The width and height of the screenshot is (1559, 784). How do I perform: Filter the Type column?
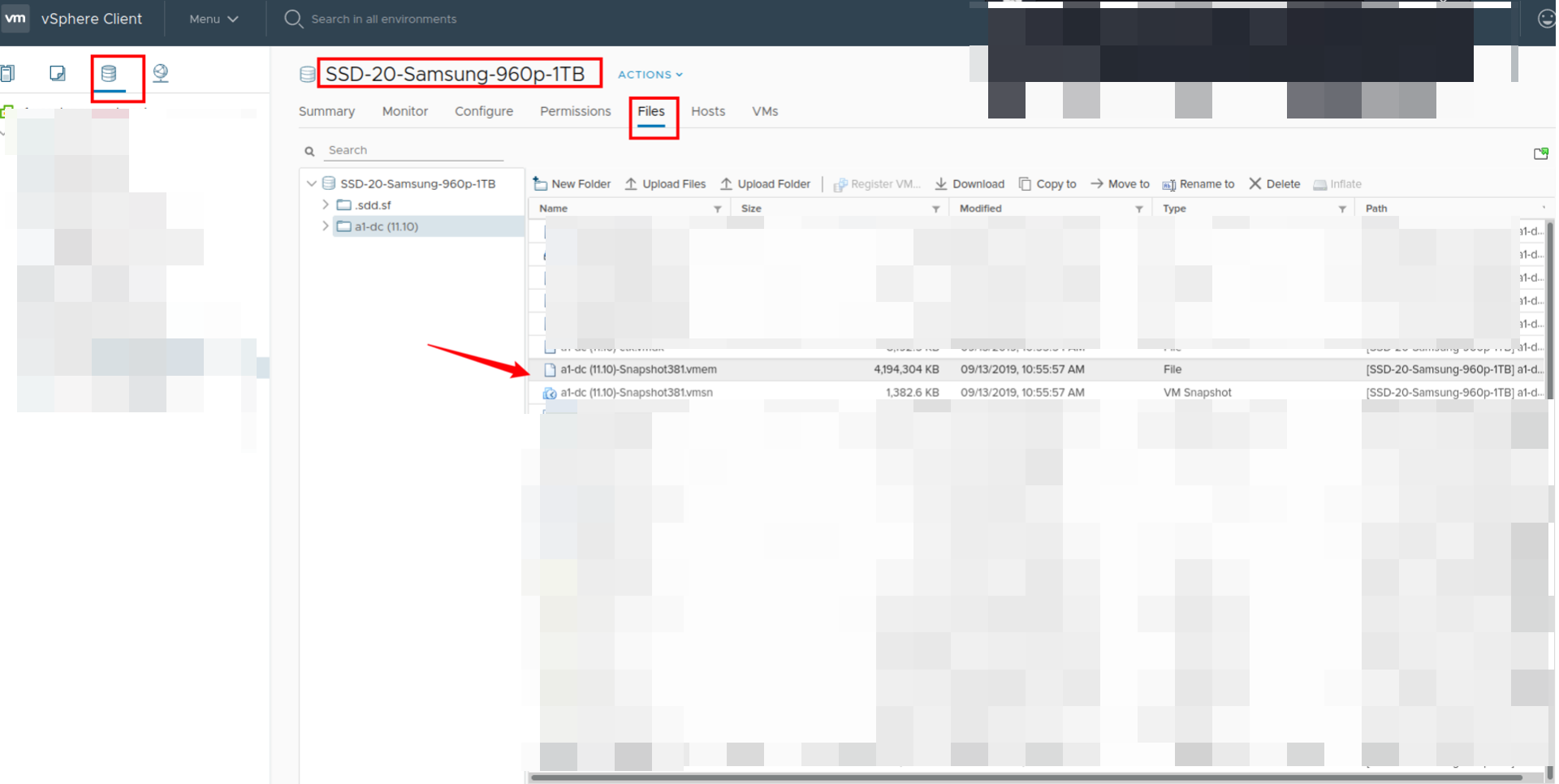pos(1342,209)
